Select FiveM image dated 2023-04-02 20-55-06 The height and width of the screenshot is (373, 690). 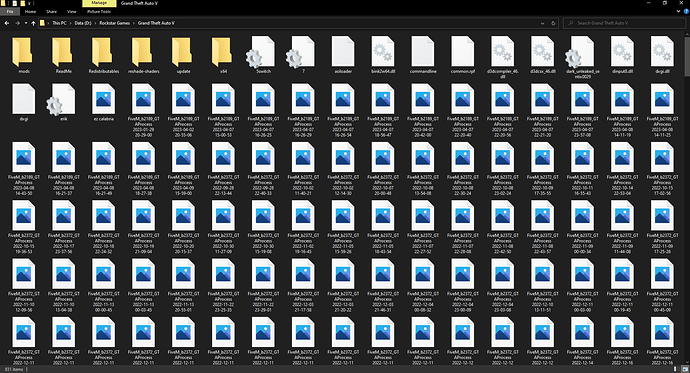[183, 110]
